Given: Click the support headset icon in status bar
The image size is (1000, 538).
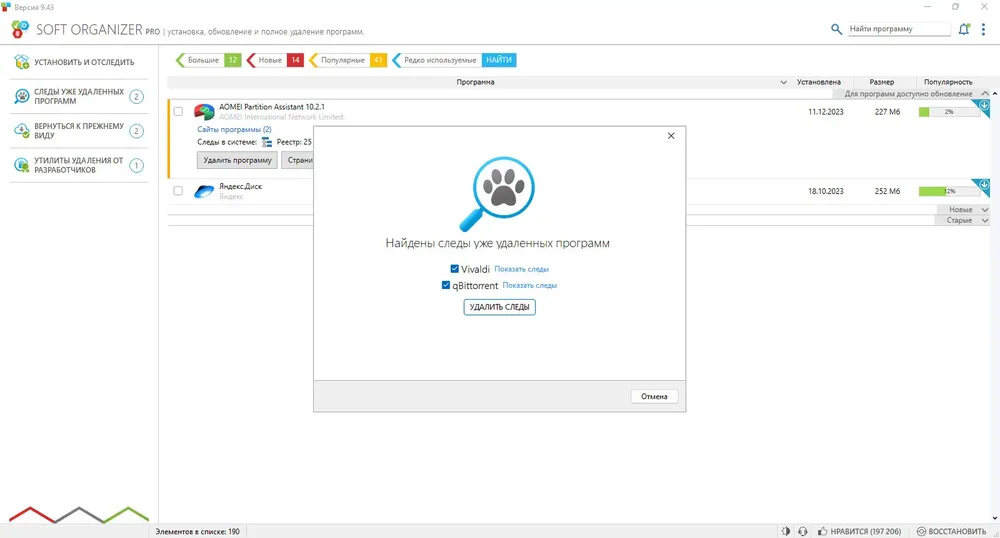Looking at the screenshot, I should point(802,531).
